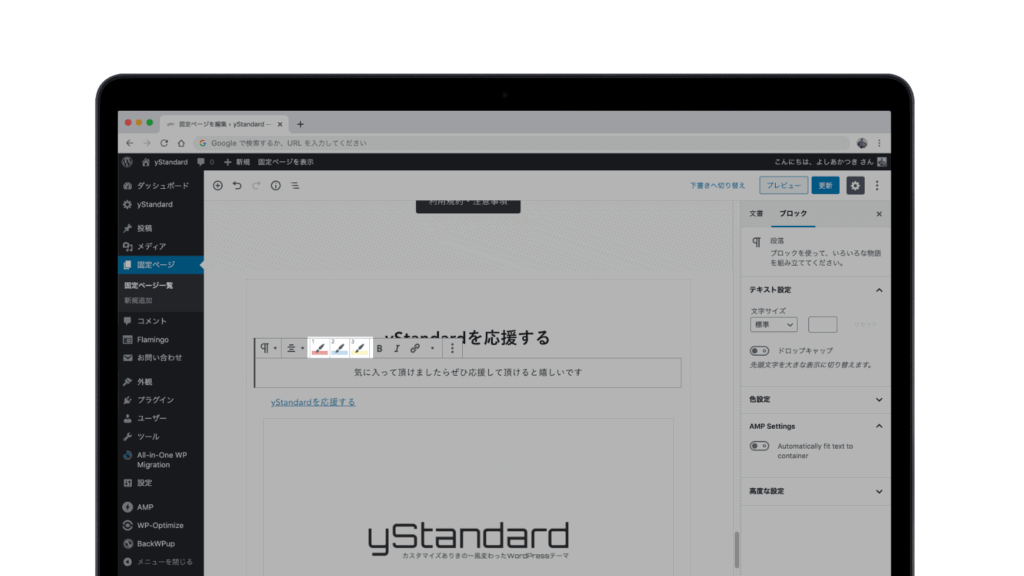The image size is (1024, 576).
Task: View the page from admin bar
Action: pyautogui.click(x=285, y=162)
